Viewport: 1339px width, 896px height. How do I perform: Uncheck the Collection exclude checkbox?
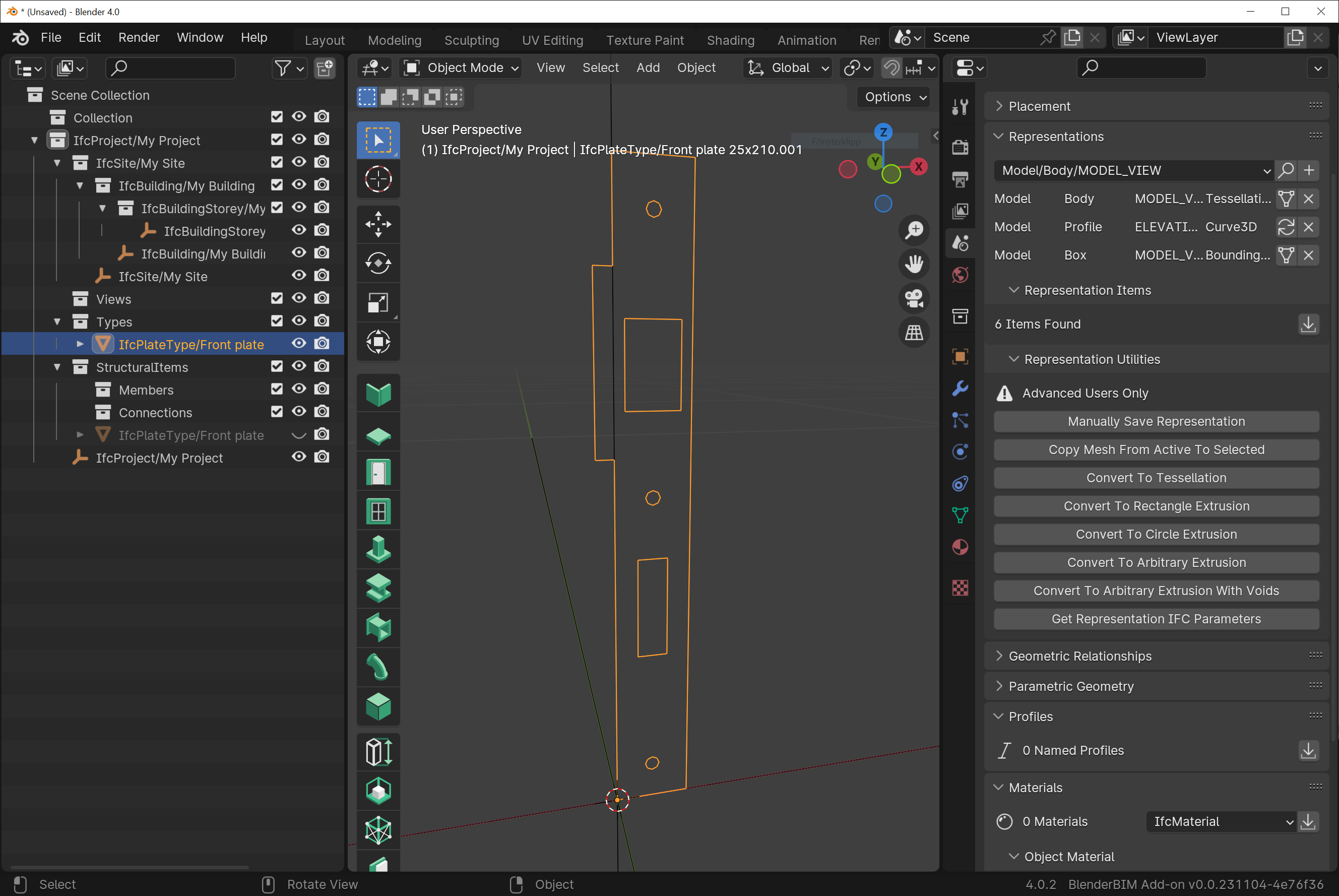(277, 117)
